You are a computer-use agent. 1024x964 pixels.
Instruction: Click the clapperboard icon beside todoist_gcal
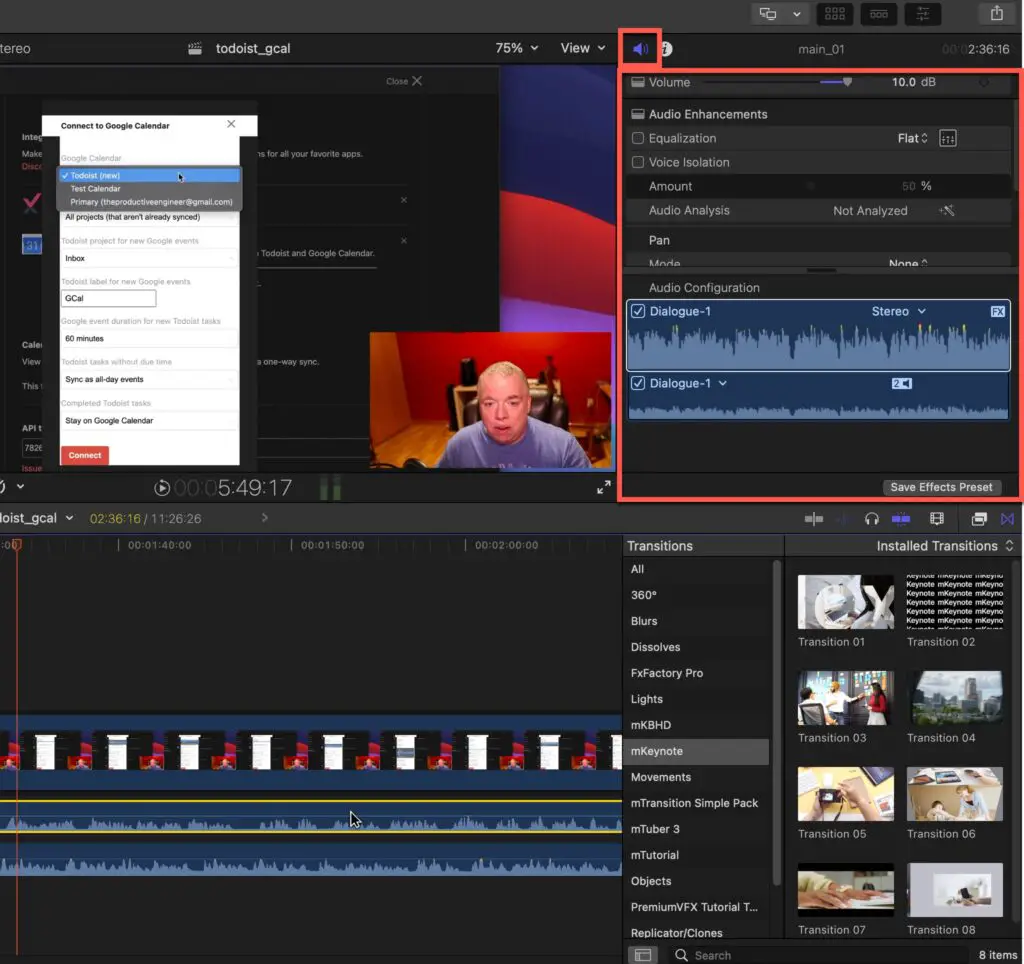tap(195, 48)
